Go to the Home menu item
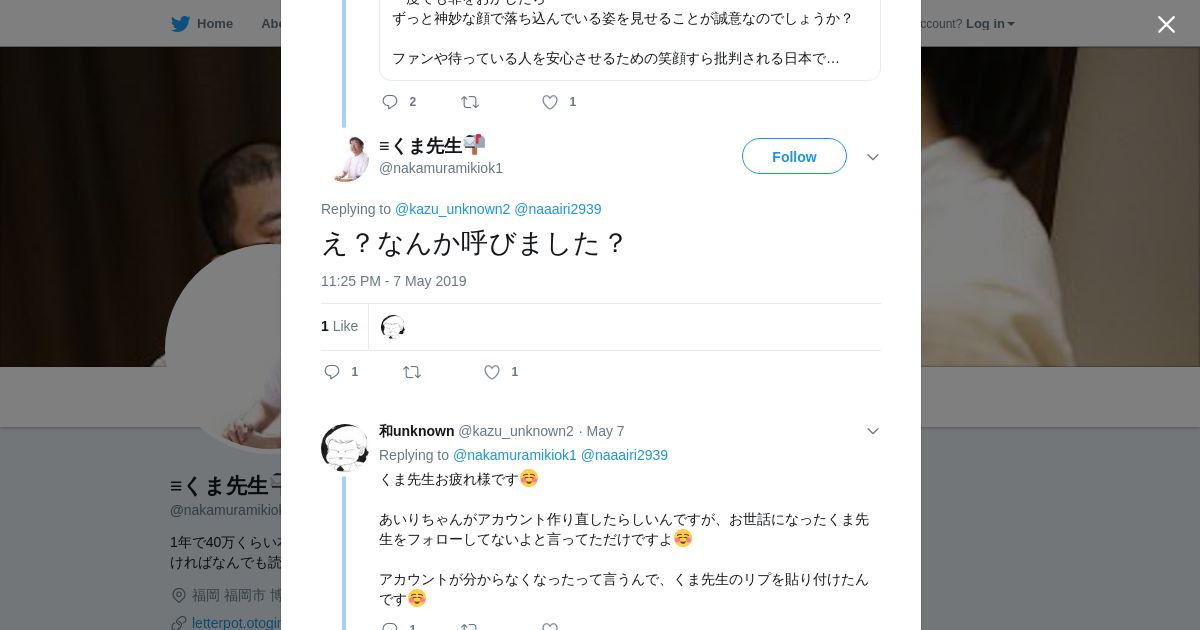1200x630 pixels. (214, 24)
